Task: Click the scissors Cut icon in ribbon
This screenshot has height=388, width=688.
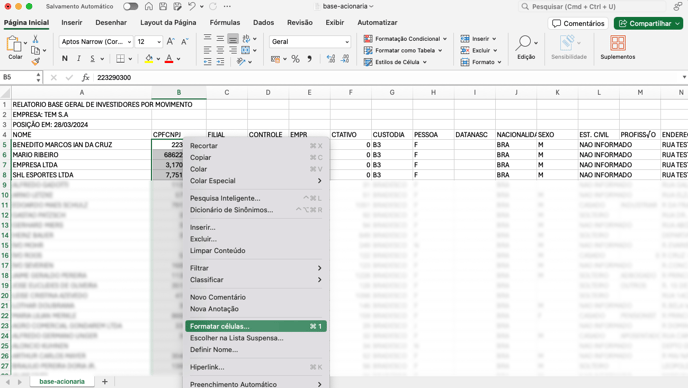Action: click(36, 39)
